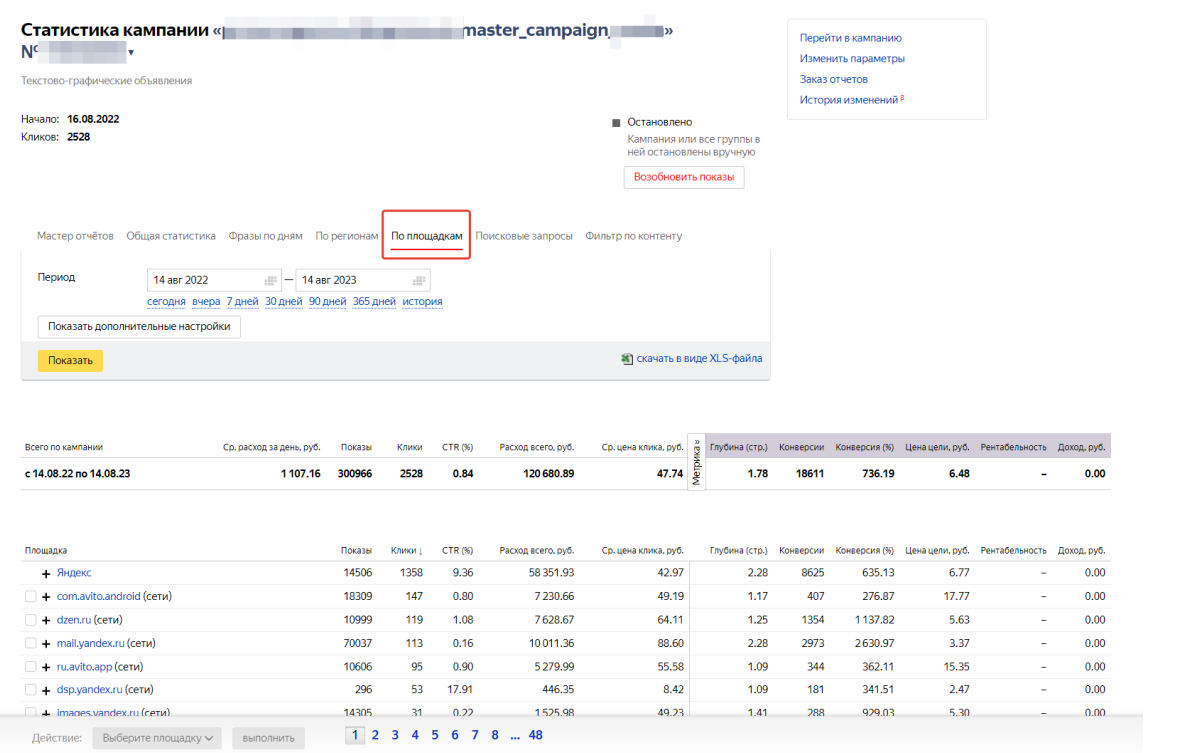Switch to По регионам tab
Viewport: 1184px width, 753px height.
(x=347, y=236)
